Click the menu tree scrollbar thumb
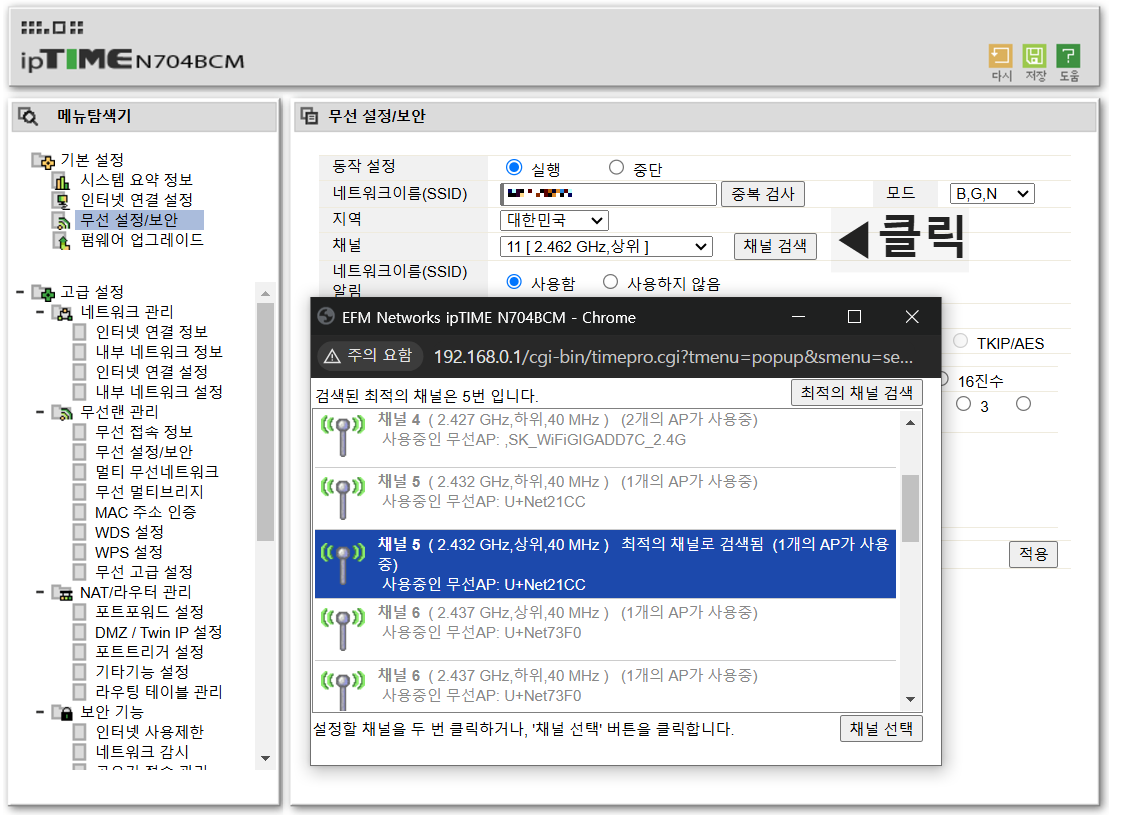The image size is (1121, 829). point(265,422)
